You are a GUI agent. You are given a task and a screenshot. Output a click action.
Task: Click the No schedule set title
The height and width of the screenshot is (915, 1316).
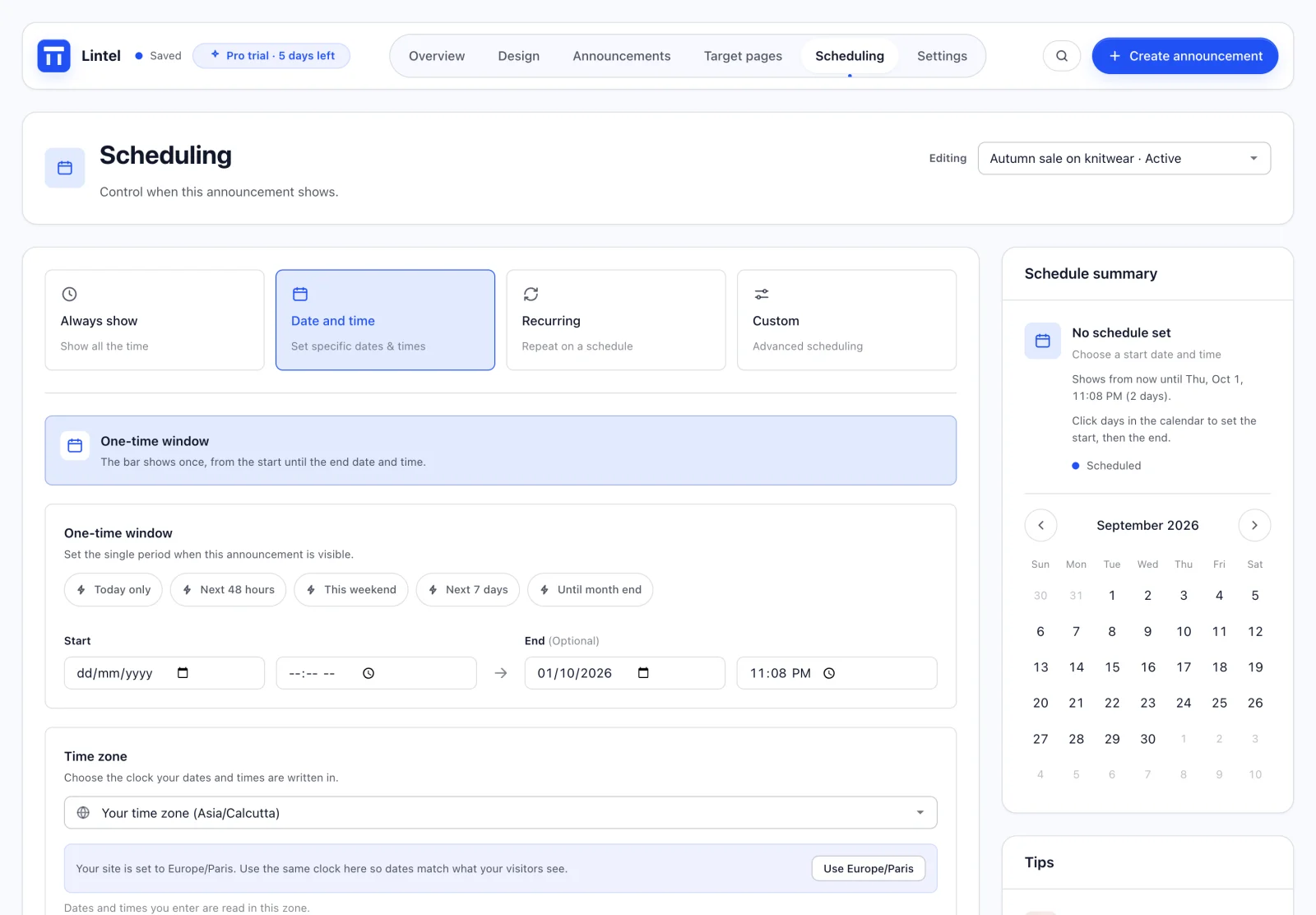[1121, 332]
